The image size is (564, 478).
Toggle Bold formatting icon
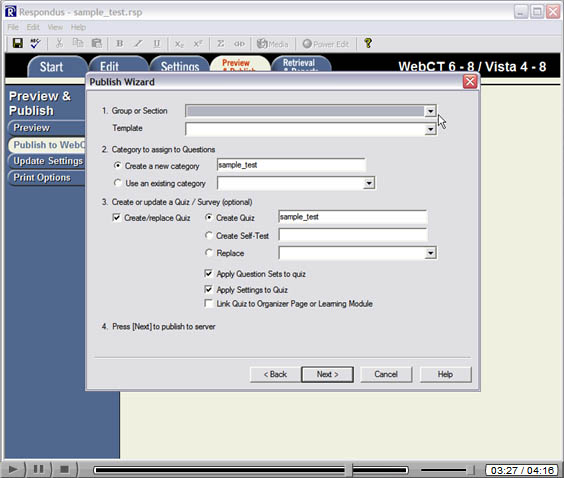[x=120, y=44]
